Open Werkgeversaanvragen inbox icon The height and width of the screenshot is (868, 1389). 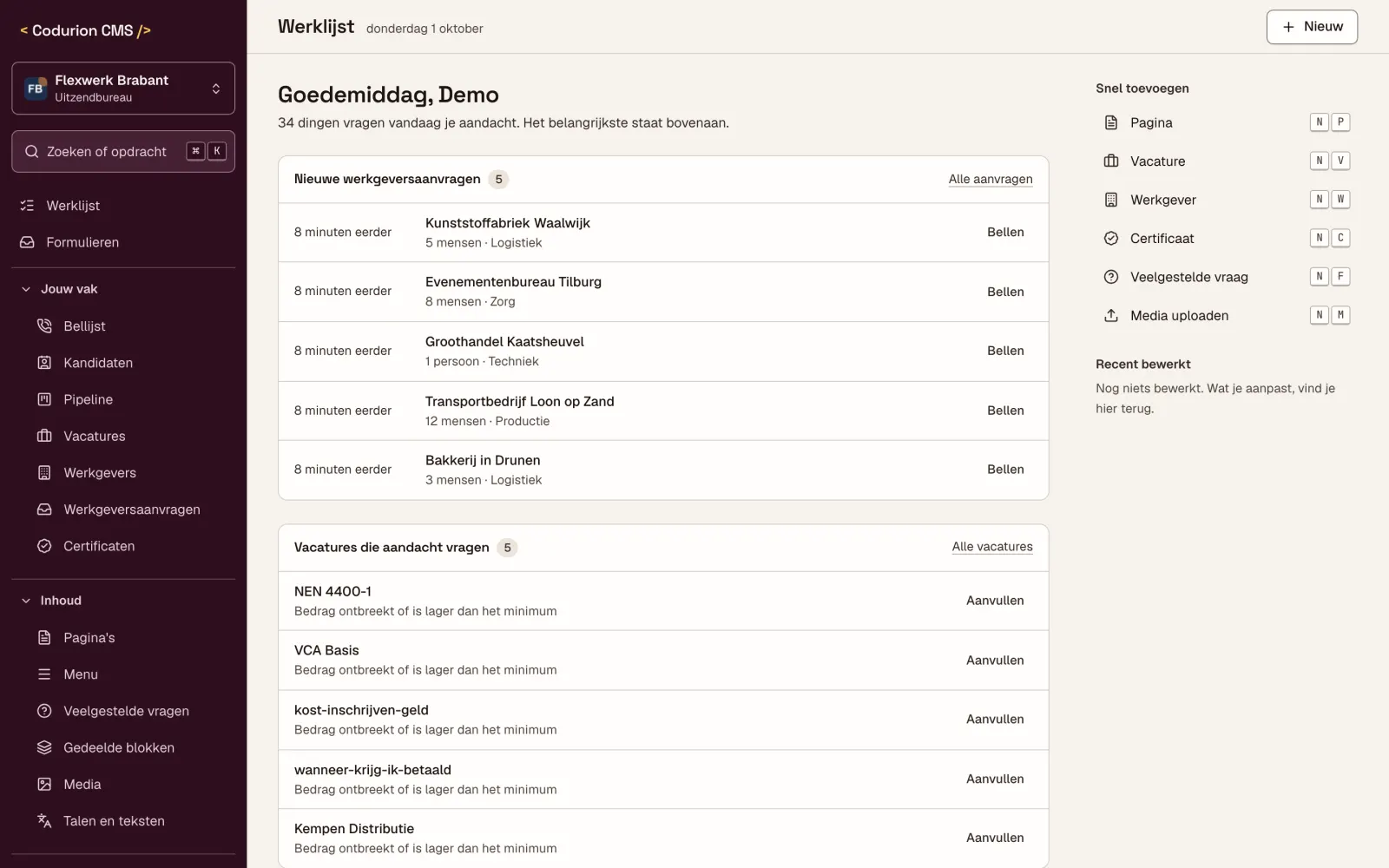(44, 510)
